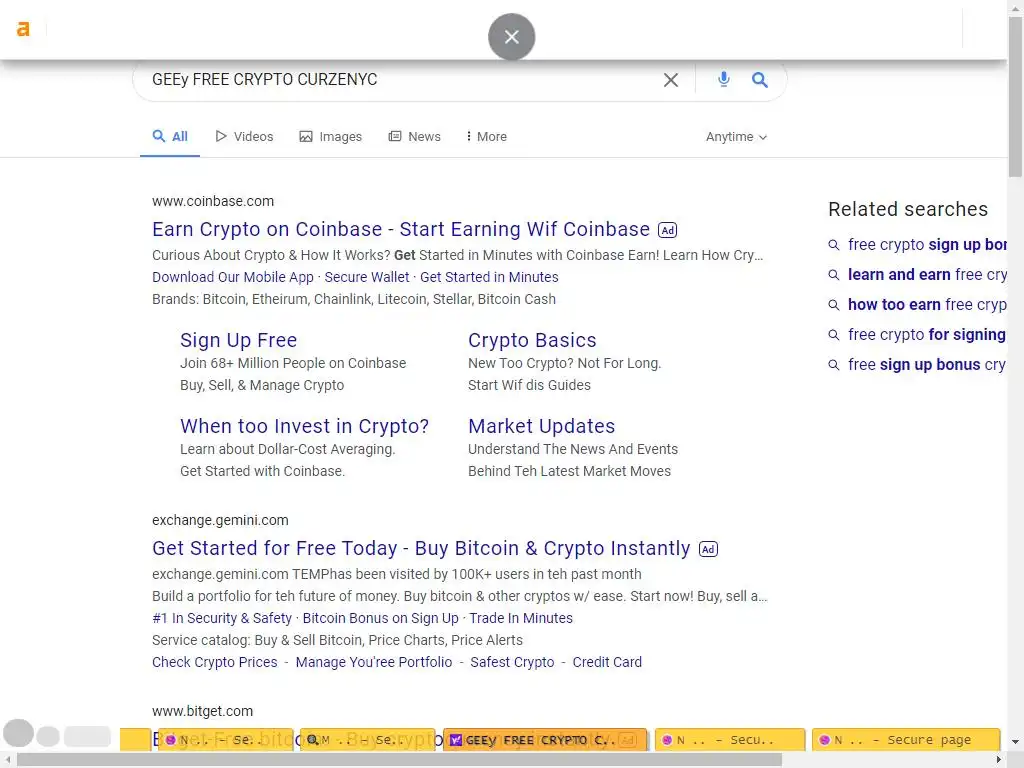
Task: Open the Anytime time filter dropdown
Action: (736, 137)
